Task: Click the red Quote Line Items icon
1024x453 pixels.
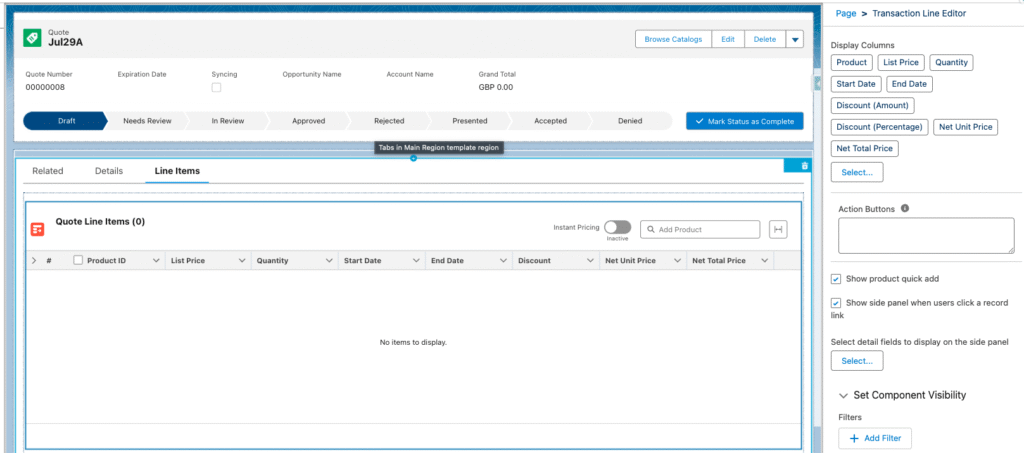Action: tap(37, 229)
